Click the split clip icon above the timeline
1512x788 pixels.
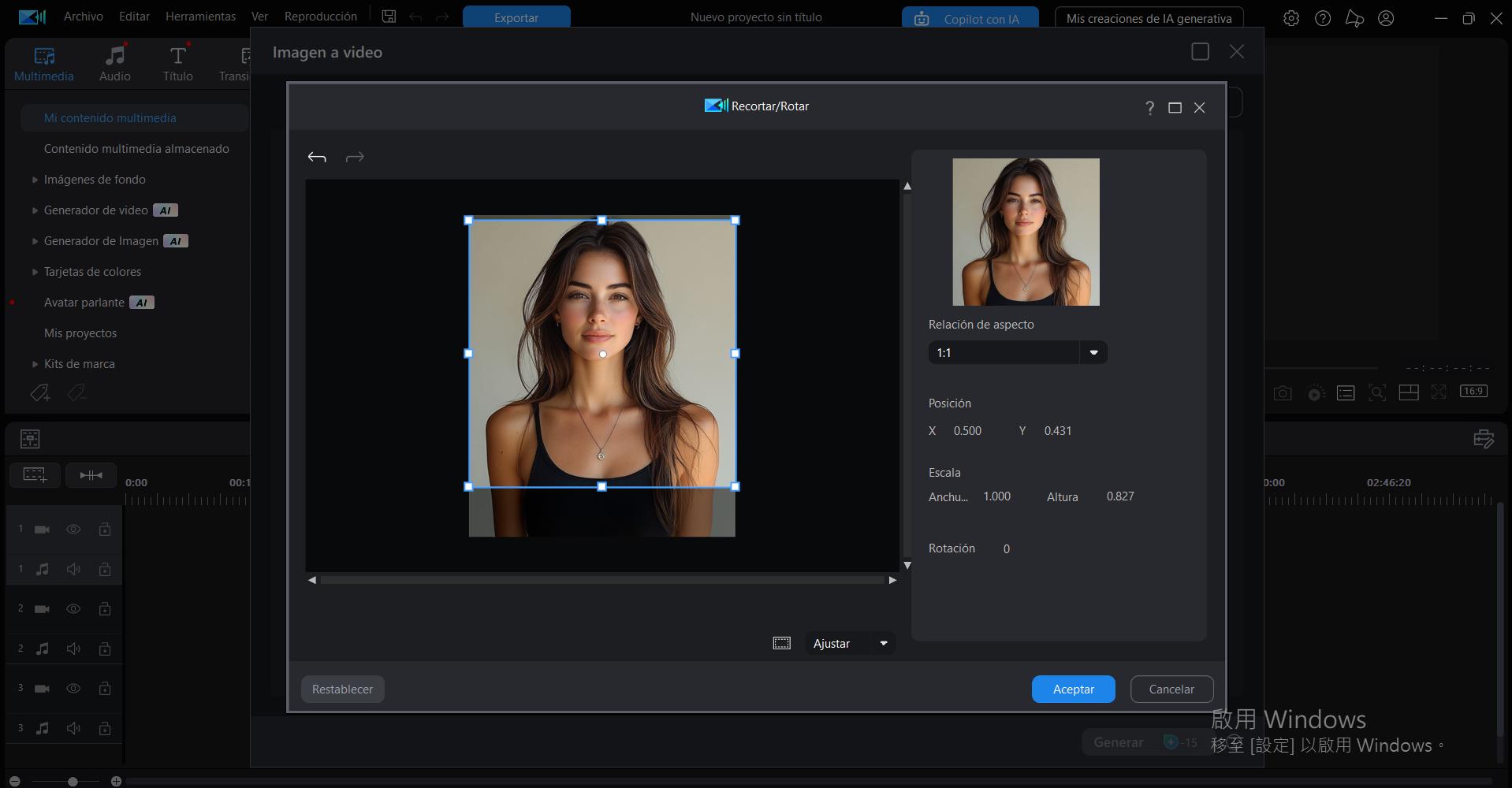[x=91, y=474]
